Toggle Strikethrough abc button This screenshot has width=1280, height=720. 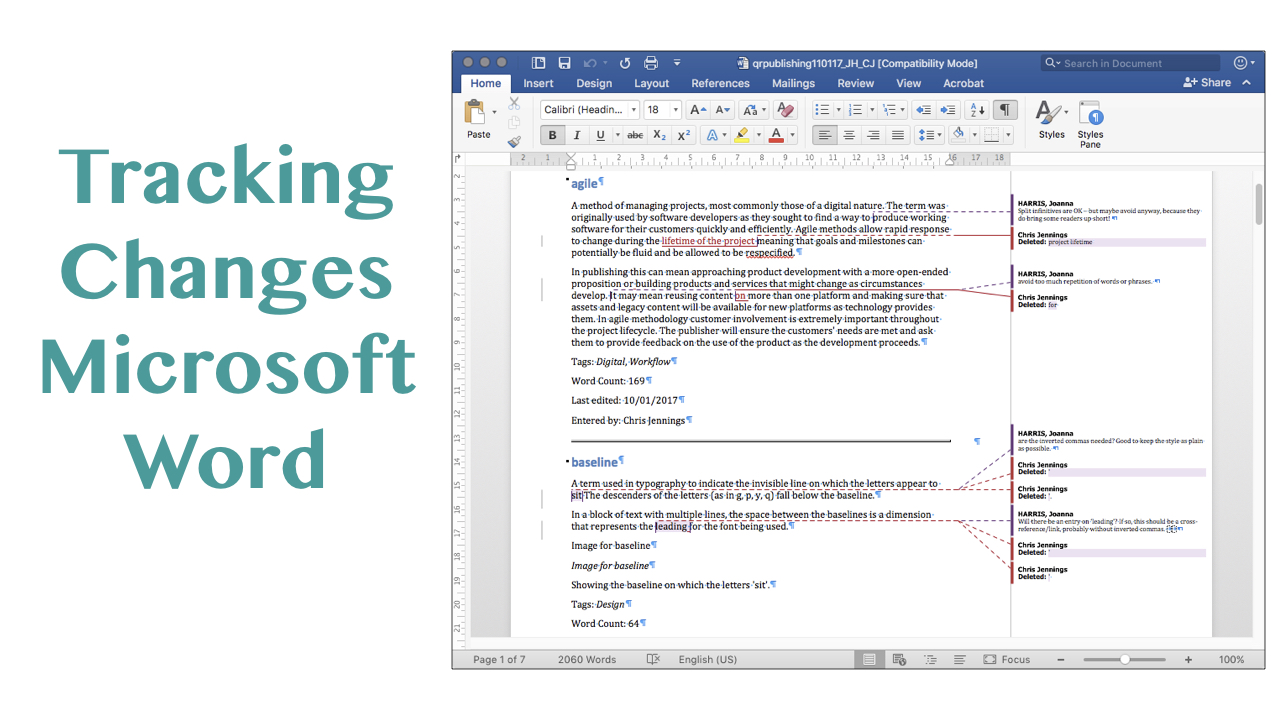635,135
